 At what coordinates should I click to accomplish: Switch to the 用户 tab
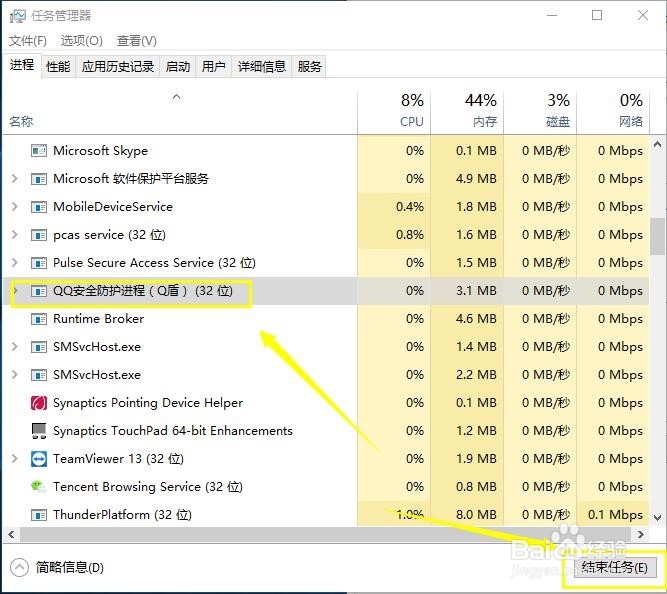point(214,66)
